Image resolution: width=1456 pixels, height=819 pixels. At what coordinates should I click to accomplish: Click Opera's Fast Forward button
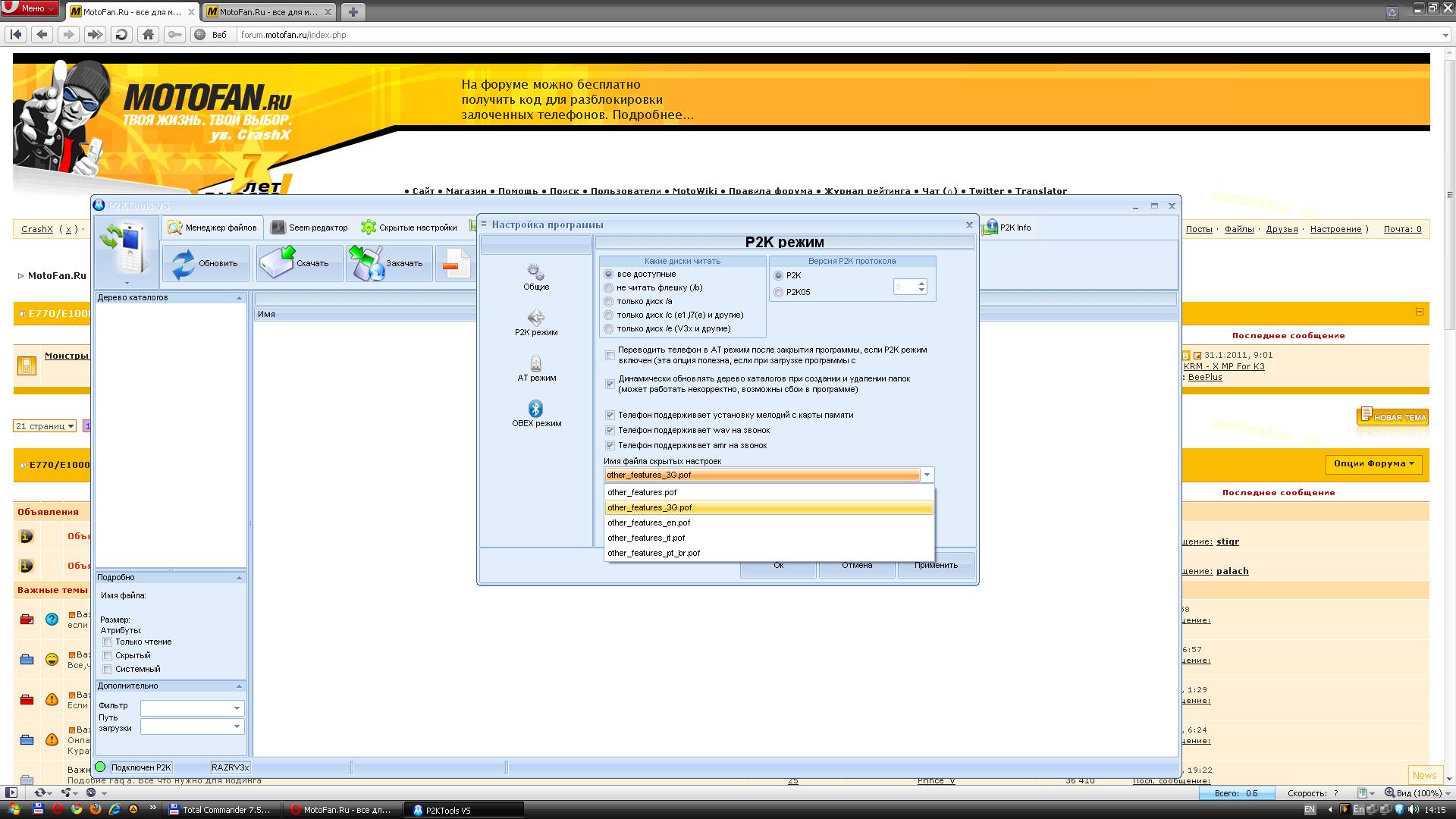click(95, 34)
